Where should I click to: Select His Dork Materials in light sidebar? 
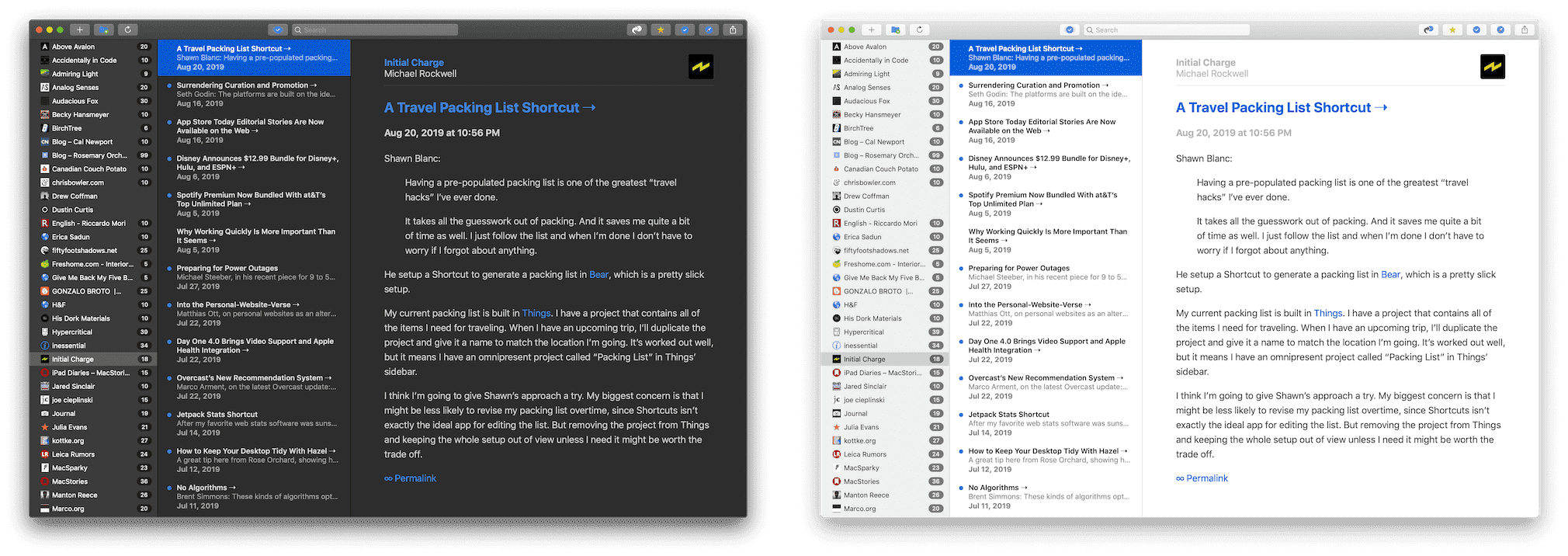tap(885, 318)
